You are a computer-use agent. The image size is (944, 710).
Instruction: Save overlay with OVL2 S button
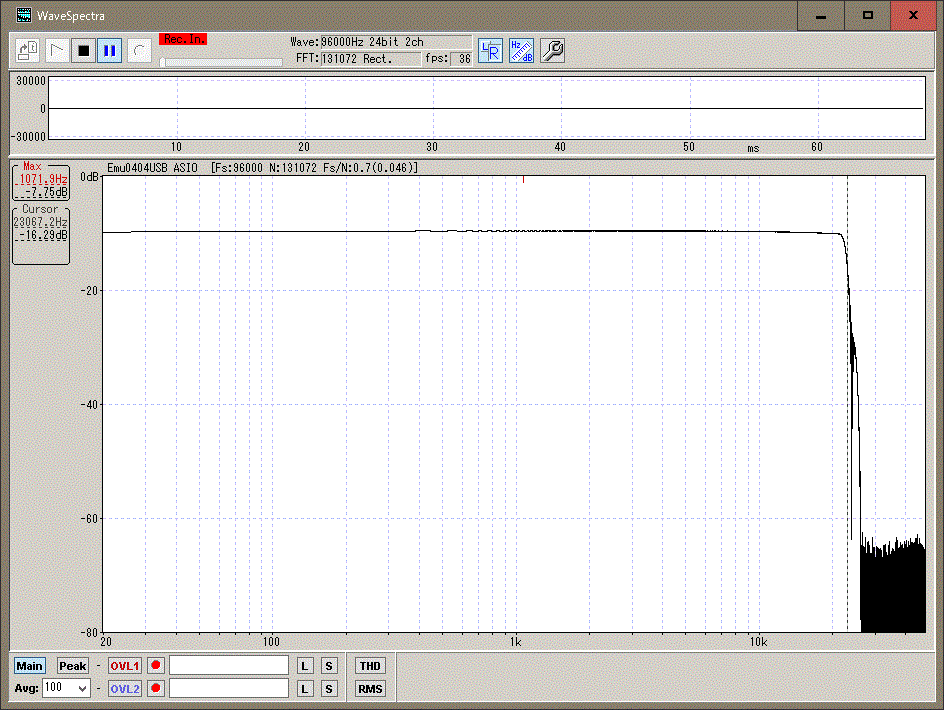[x=329, y=688]
